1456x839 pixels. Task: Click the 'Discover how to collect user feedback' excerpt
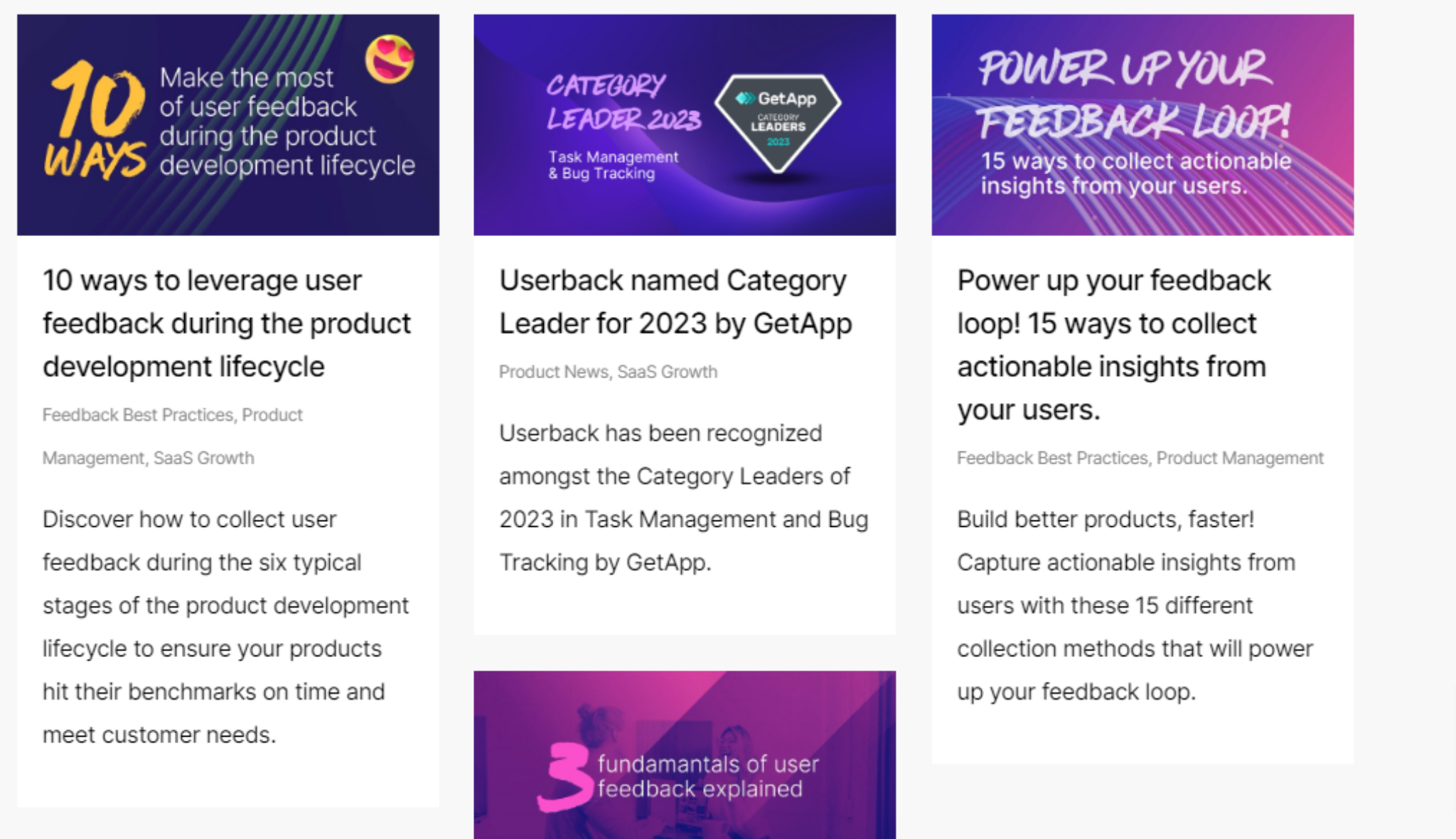click(x=226, y=627)
